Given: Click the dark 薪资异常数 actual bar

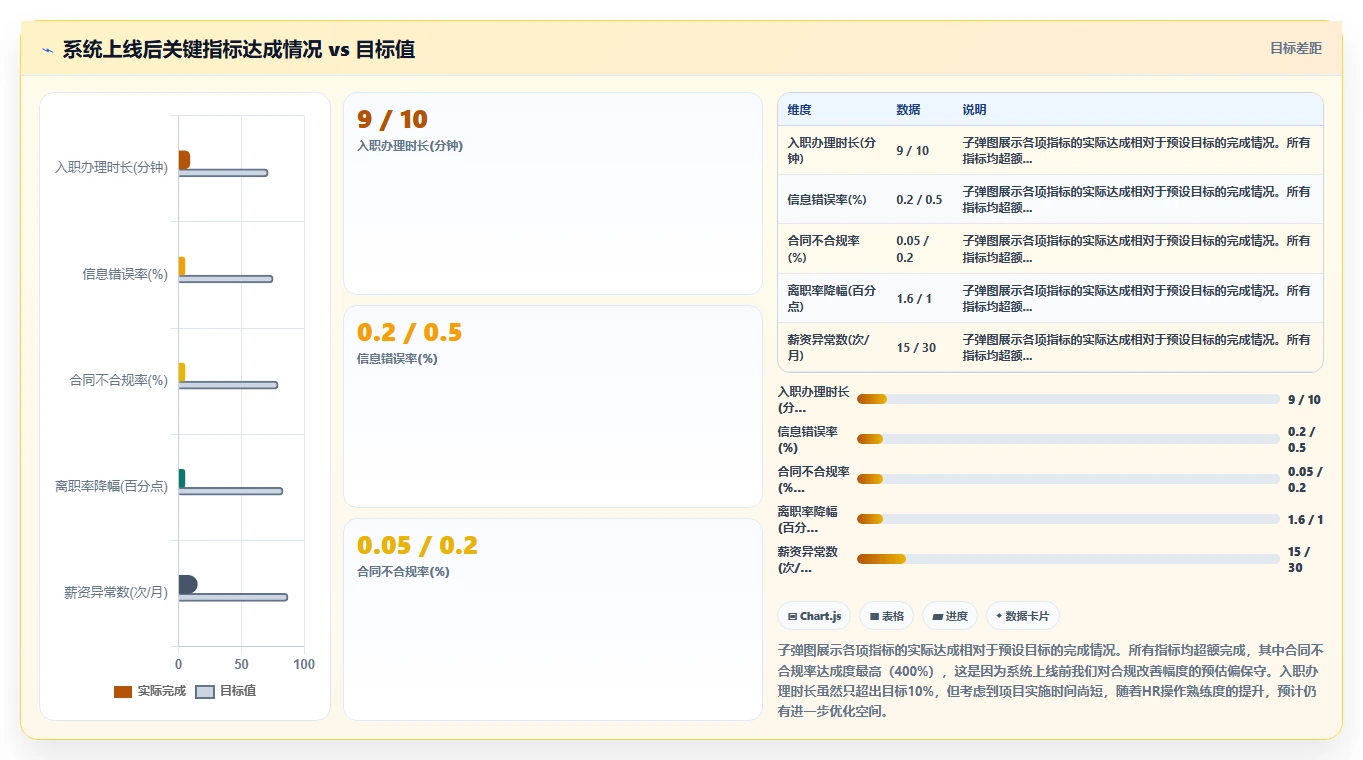Looking at the screenshot, I should tap(188, 584).
